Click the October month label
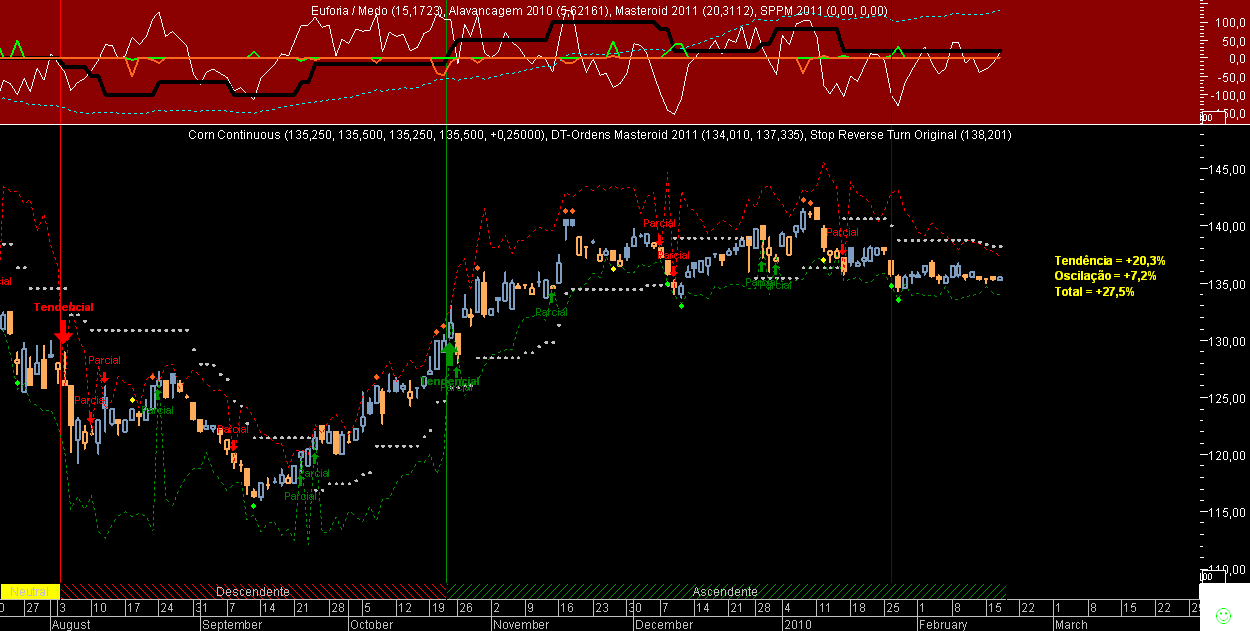Screen dimensions: 1250x631 pyautogui.click(x=372, y=624)
